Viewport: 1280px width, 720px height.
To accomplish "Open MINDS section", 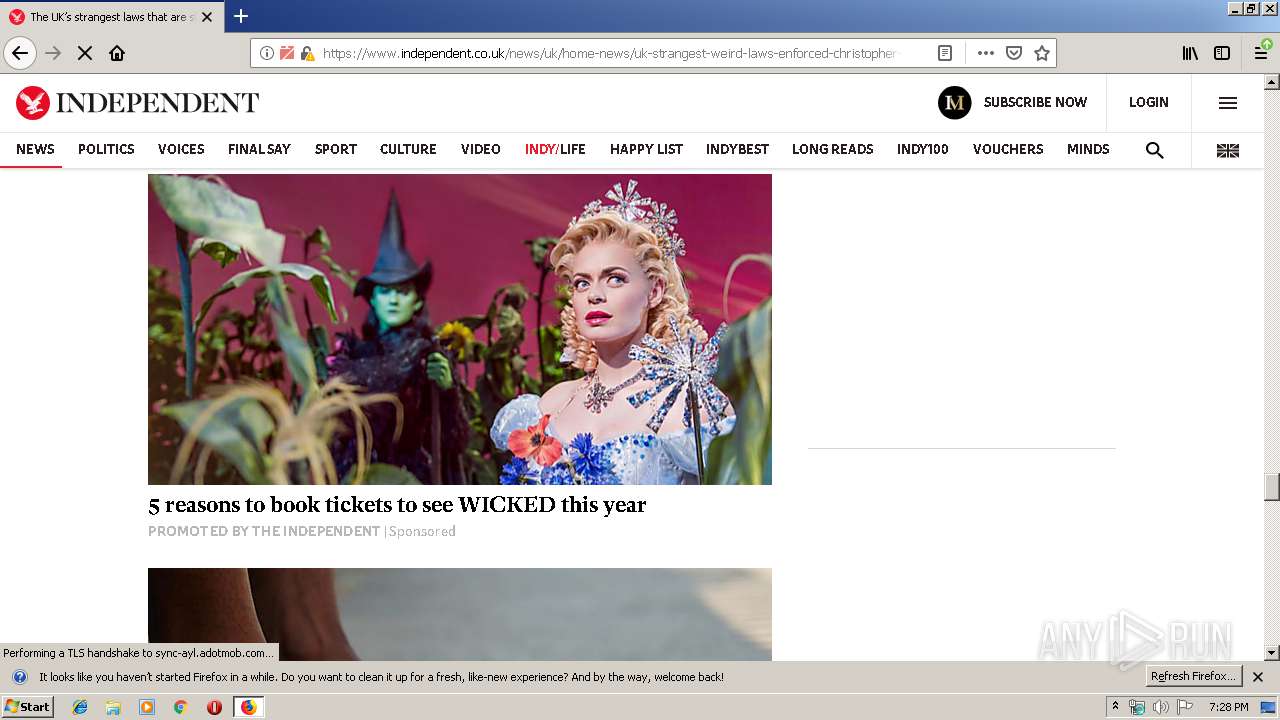I will coord(1088,149).
